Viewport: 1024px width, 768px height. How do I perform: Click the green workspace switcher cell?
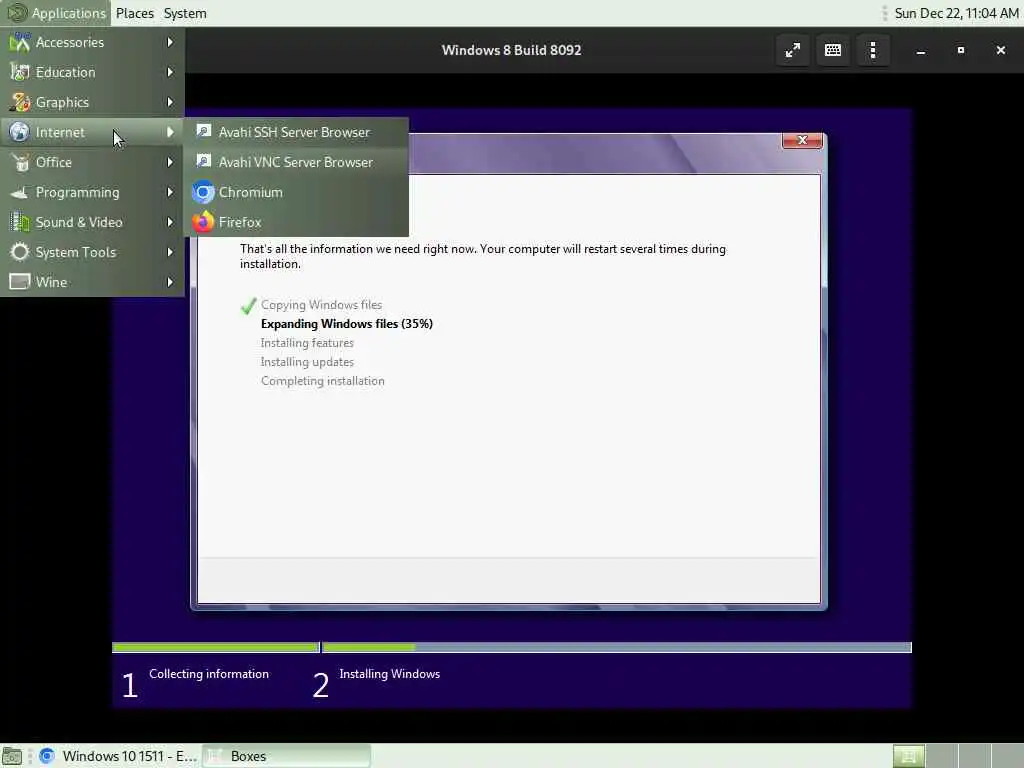point(908,756)
